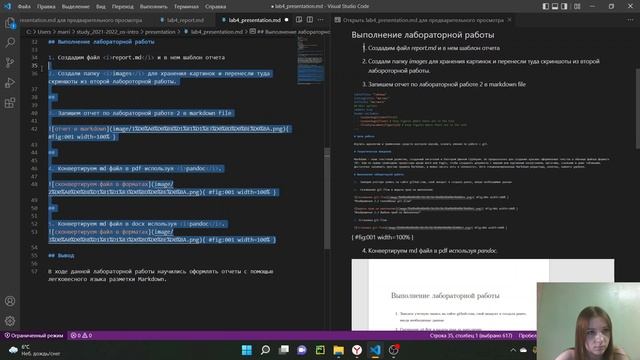Open the Правка menu

click(46, 7)
